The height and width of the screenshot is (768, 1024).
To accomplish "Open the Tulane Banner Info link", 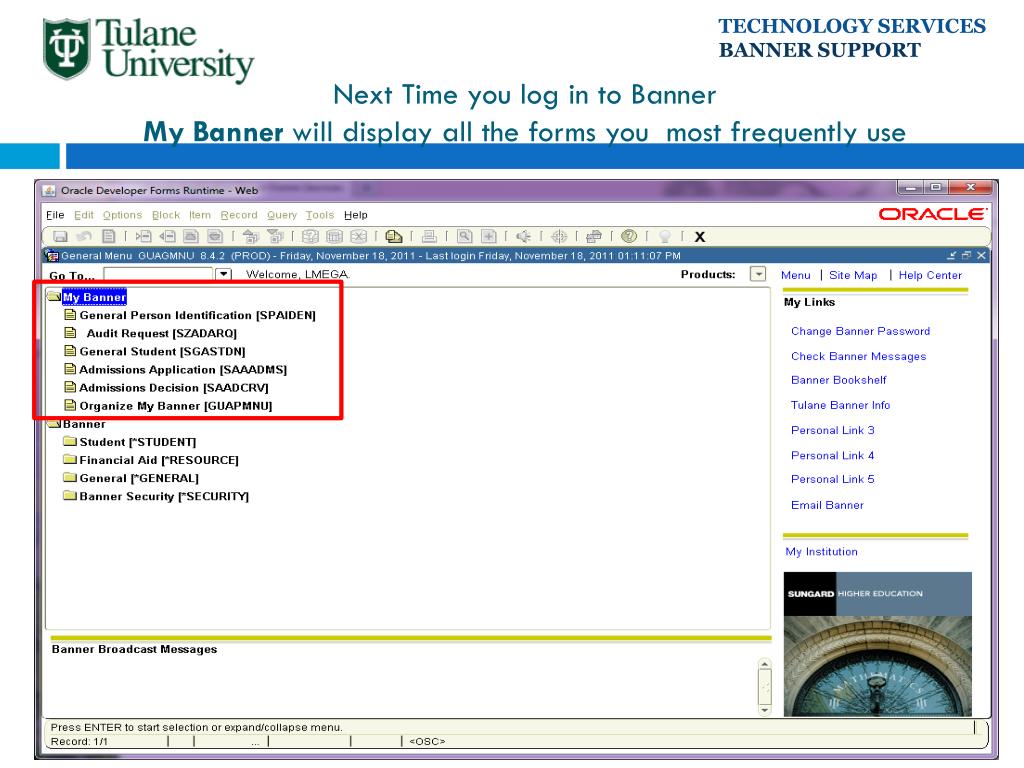I will [840, 405].
